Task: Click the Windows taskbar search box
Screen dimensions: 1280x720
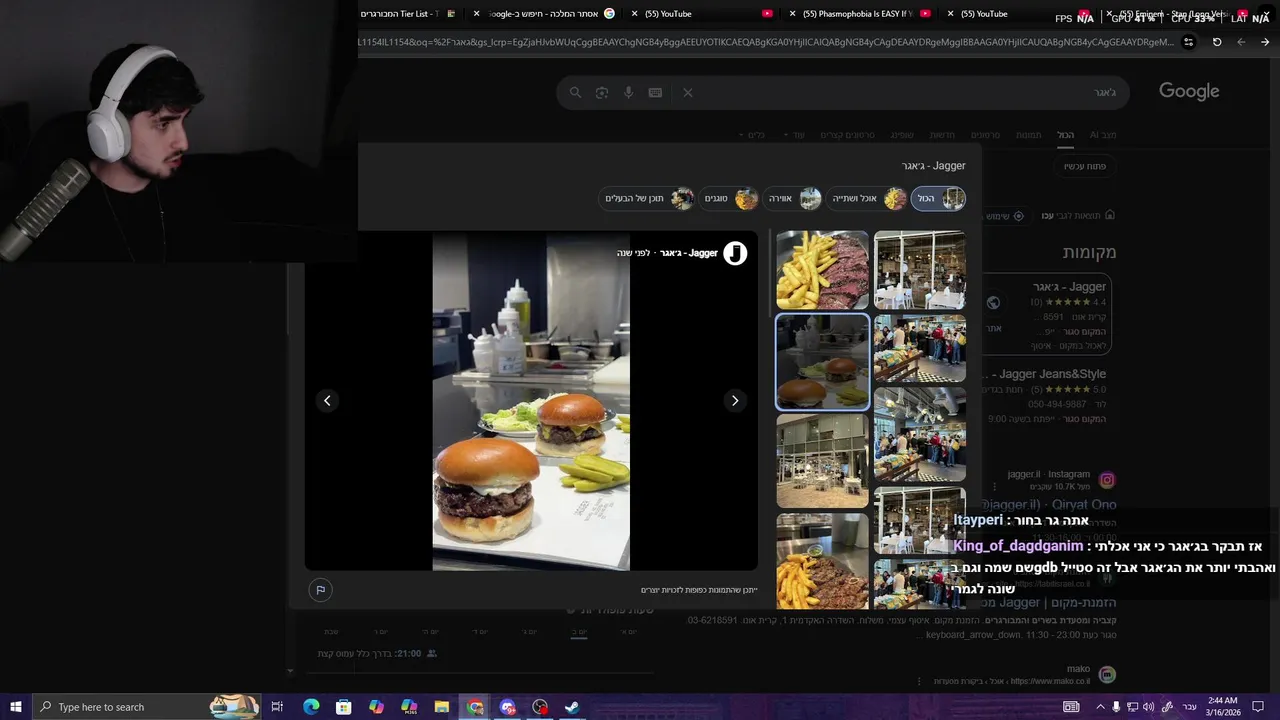Action: point(146,707)
